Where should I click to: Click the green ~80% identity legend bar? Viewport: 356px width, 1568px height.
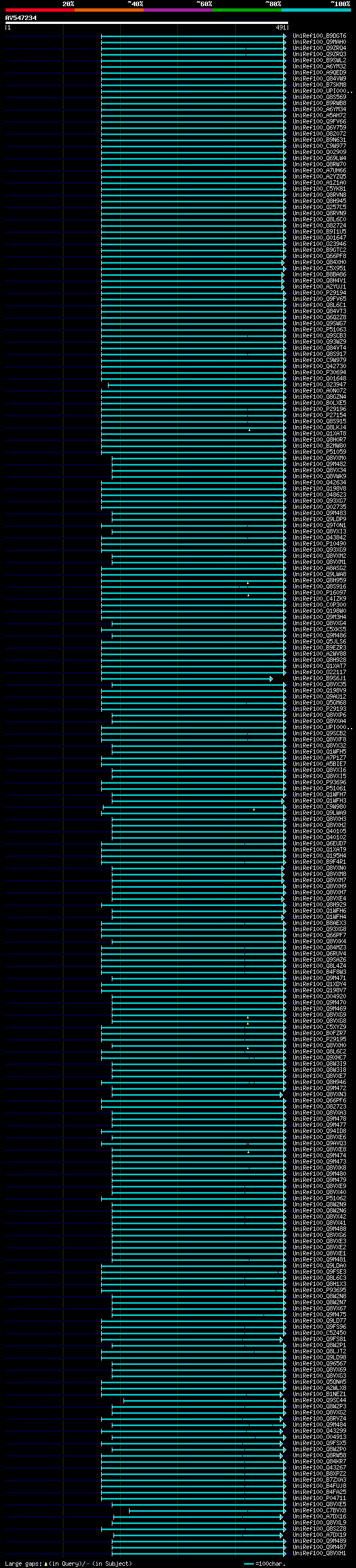[247, 10]
